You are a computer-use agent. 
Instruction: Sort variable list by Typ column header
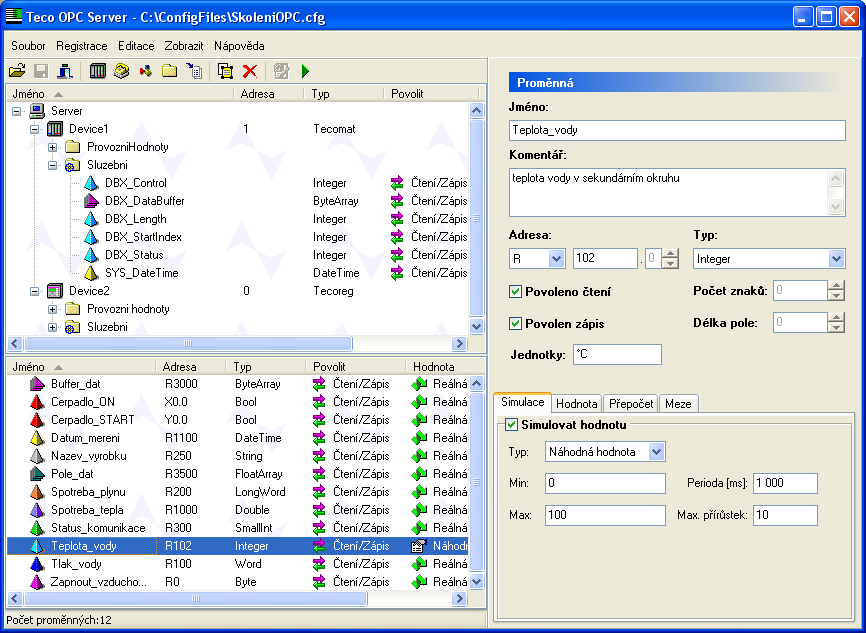pos(242,367)
